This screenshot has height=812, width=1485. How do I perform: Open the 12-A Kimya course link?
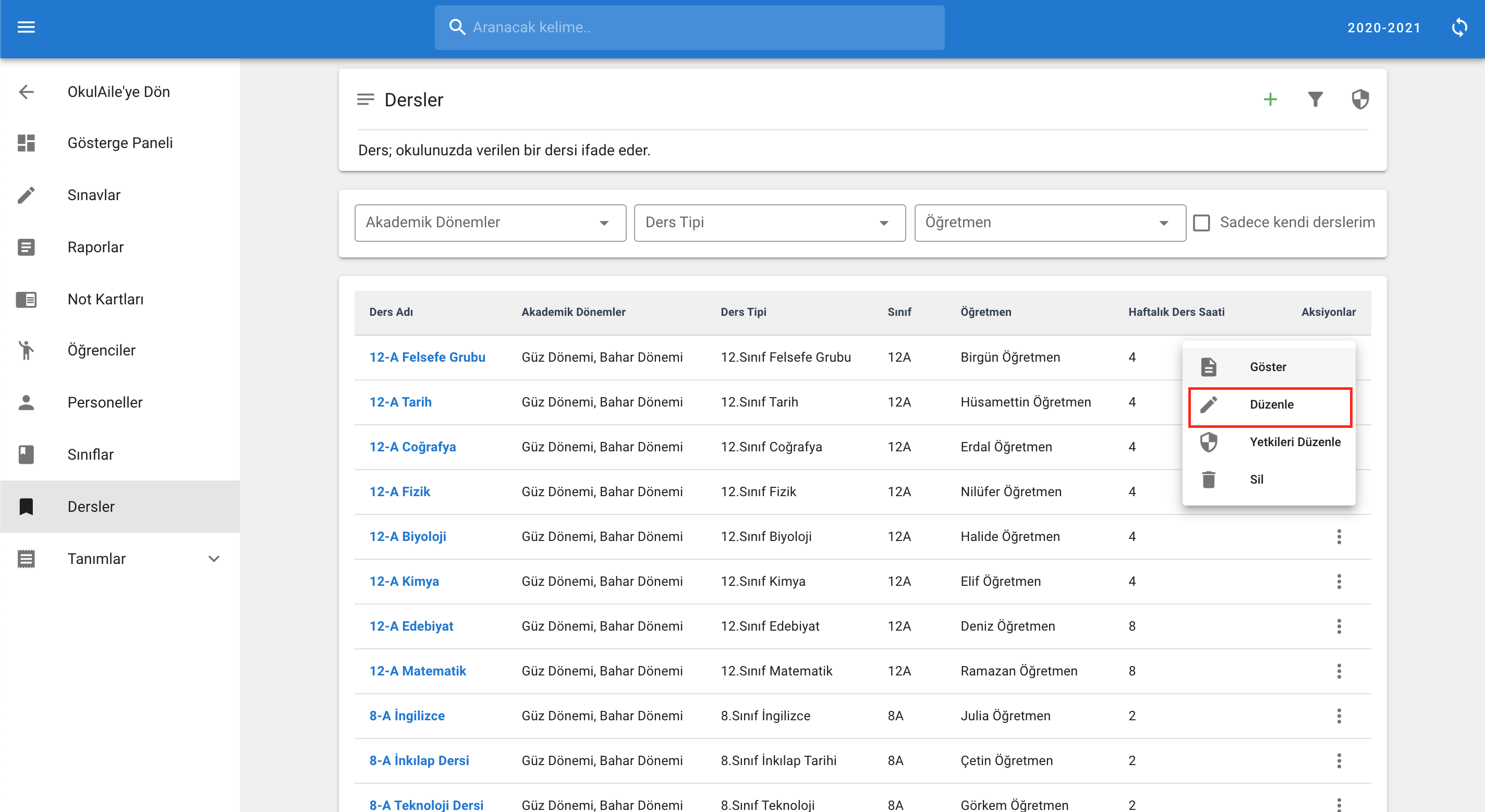tap(404, 582)
